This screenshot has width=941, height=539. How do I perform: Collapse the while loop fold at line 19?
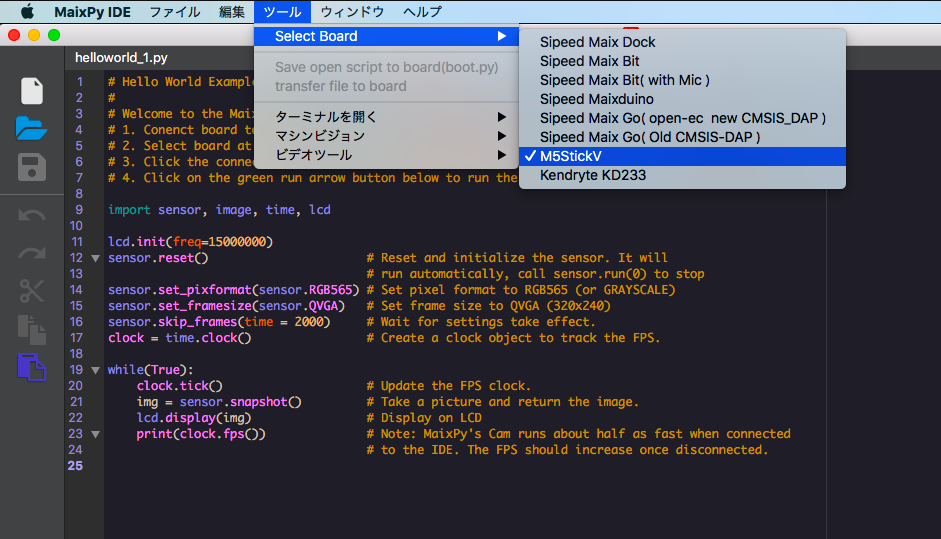click(95, 370)
